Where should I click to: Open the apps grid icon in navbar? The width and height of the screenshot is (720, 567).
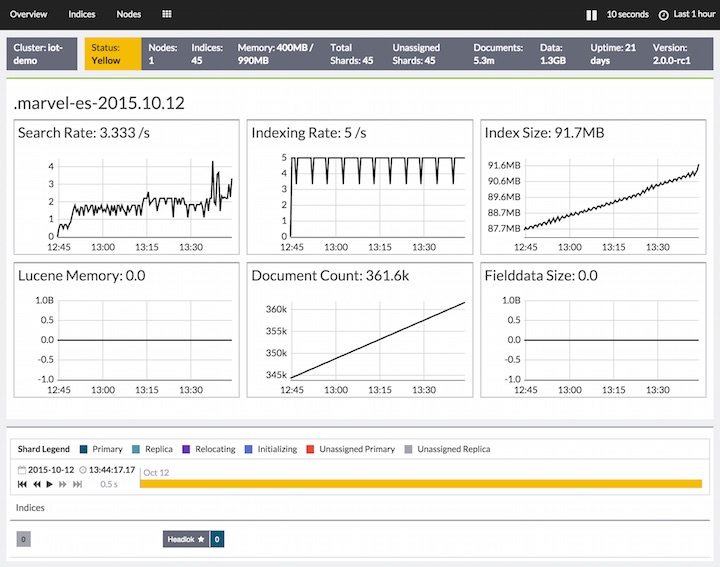(x=167, y=15)
